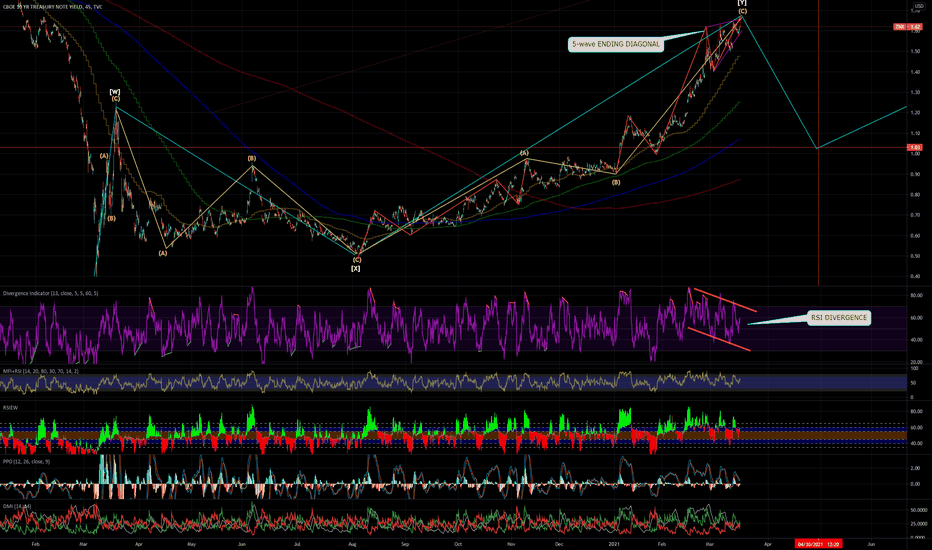Click the 1.50 price axis label
The image size is (932, 550).
click(x=915, y=51)
